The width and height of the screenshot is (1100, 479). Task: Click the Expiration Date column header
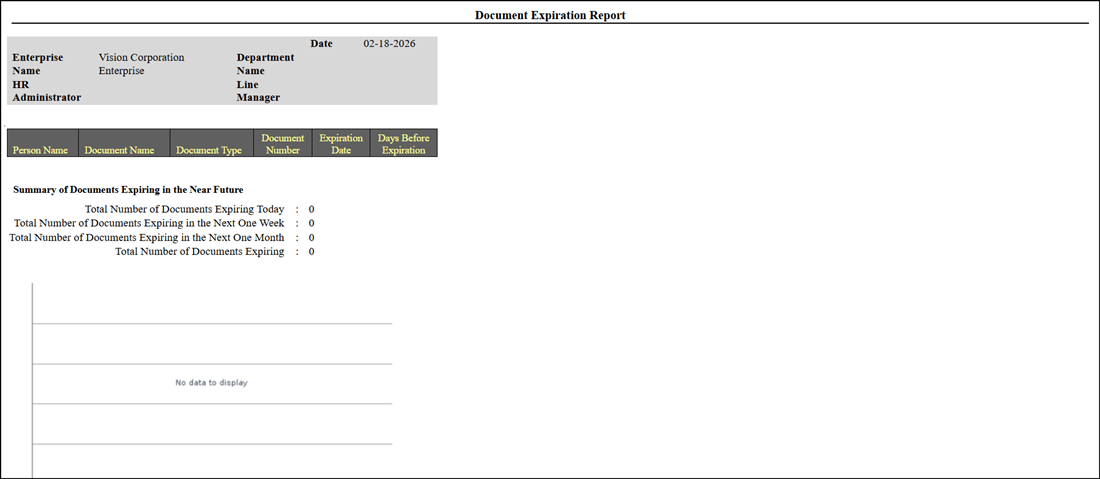tap(341, 142)
